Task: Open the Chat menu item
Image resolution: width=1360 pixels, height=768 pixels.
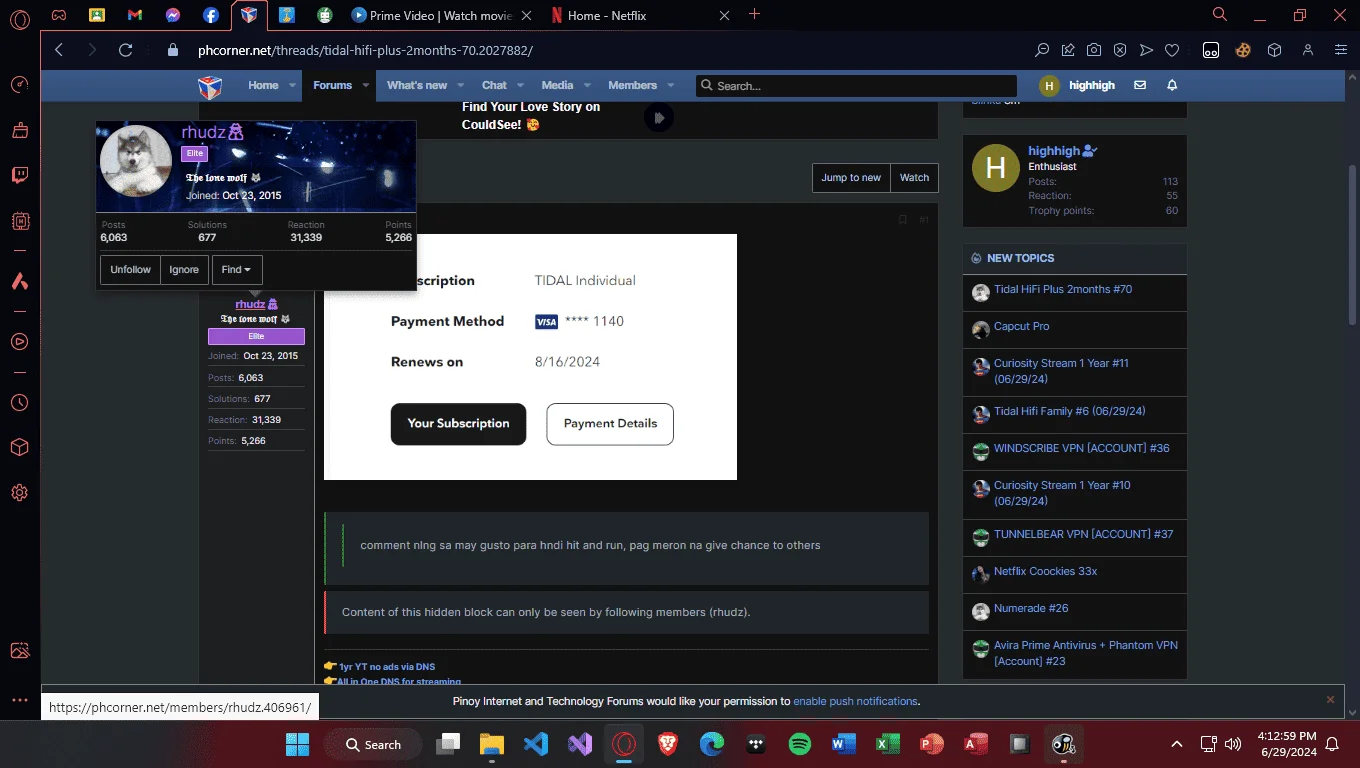Action: coord(494,85)
